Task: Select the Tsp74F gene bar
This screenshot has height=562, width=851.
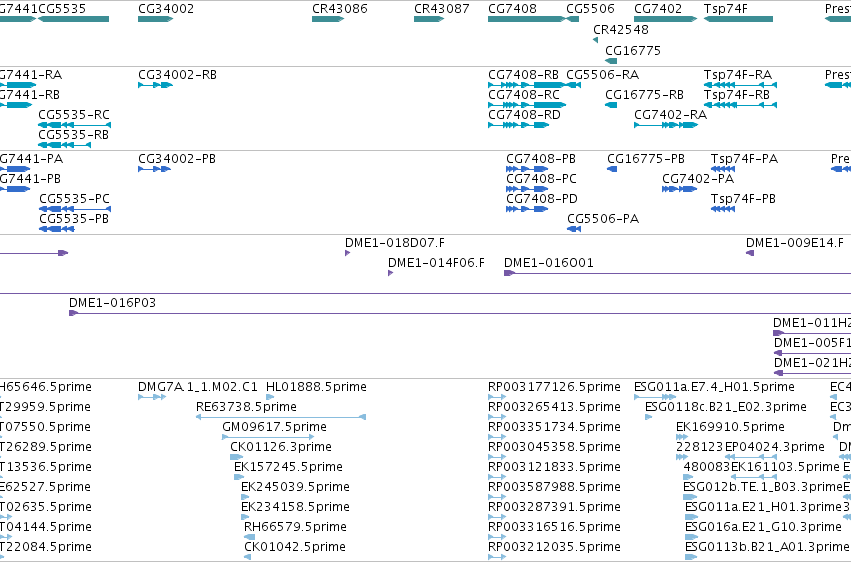Action: coord(738,19)
